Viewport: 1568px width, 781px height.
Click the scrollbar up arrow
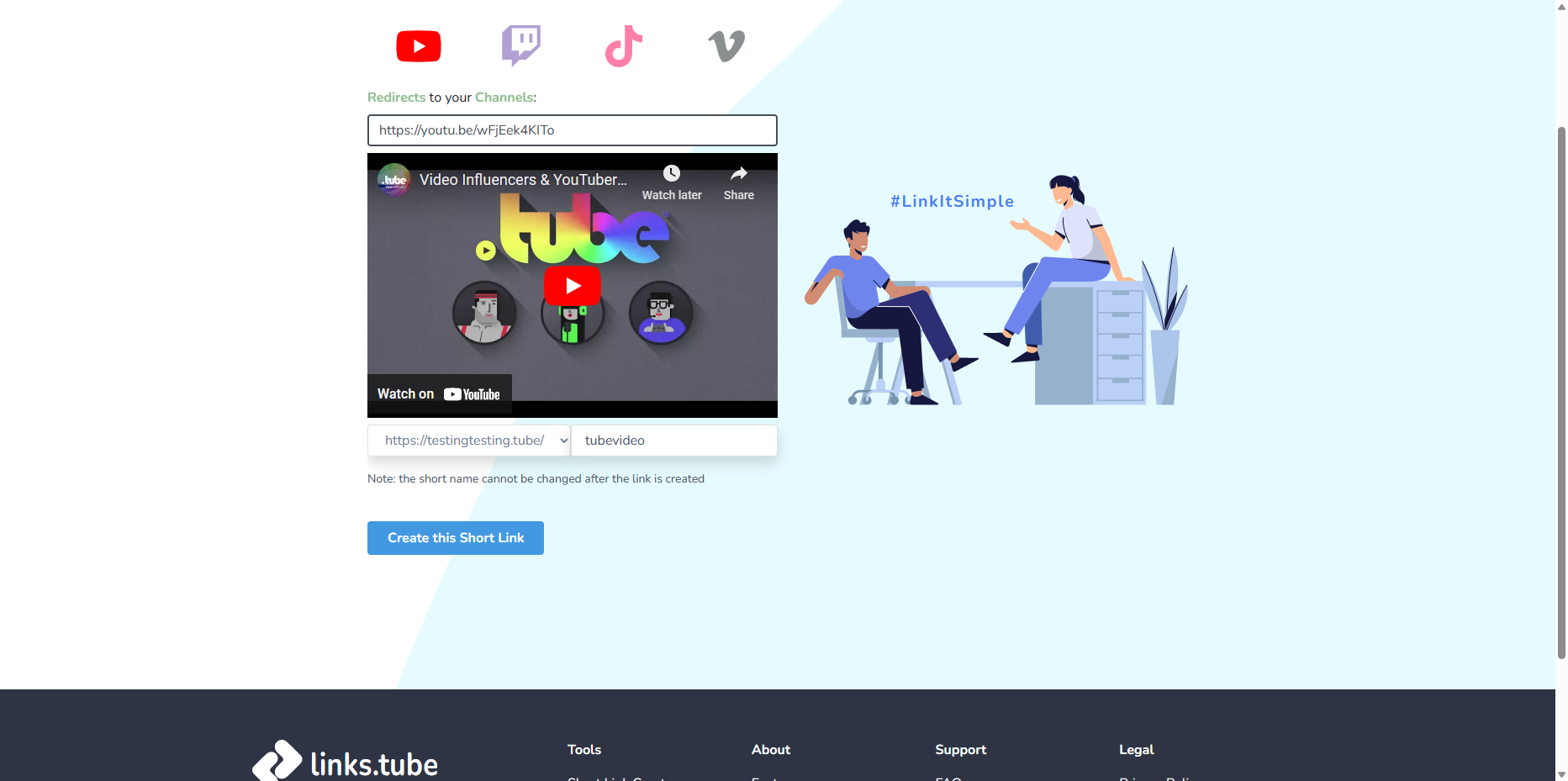1561,7
